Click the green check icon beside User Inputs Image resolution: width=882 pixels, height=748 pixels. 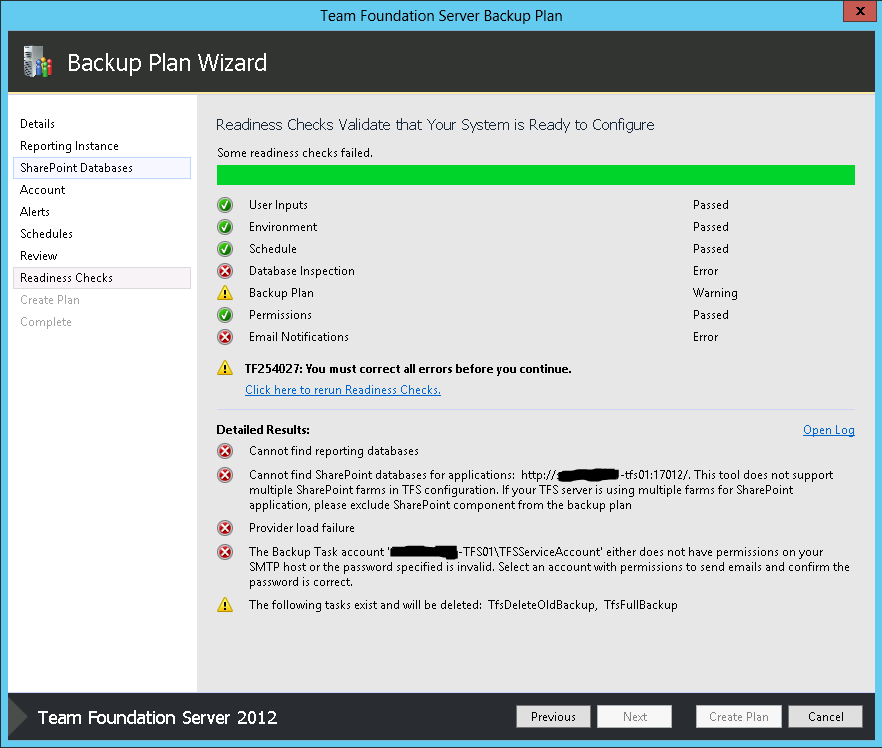(x=225, y=205)
